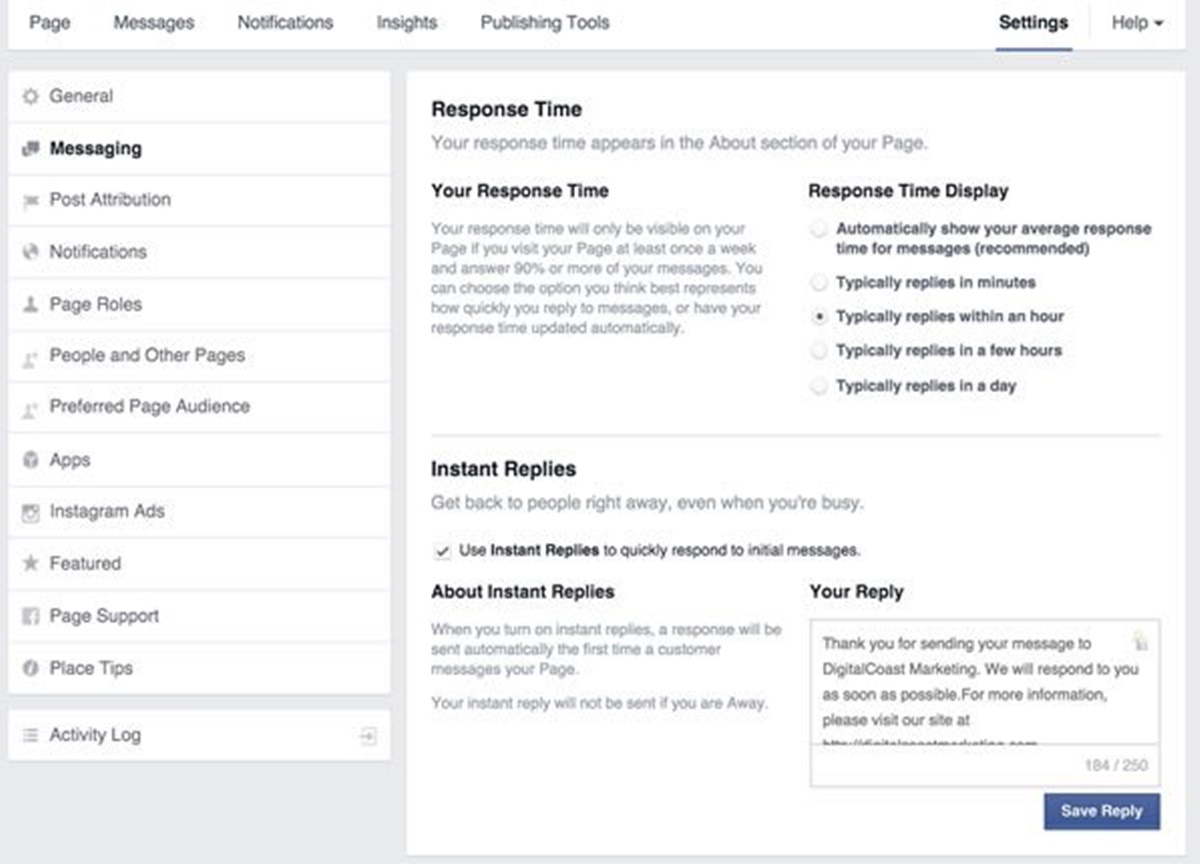This screenshot has height=864, width=1200.
Task: Uncheck the Use Instant Replies checkbox
Action: tap(443, 551)
